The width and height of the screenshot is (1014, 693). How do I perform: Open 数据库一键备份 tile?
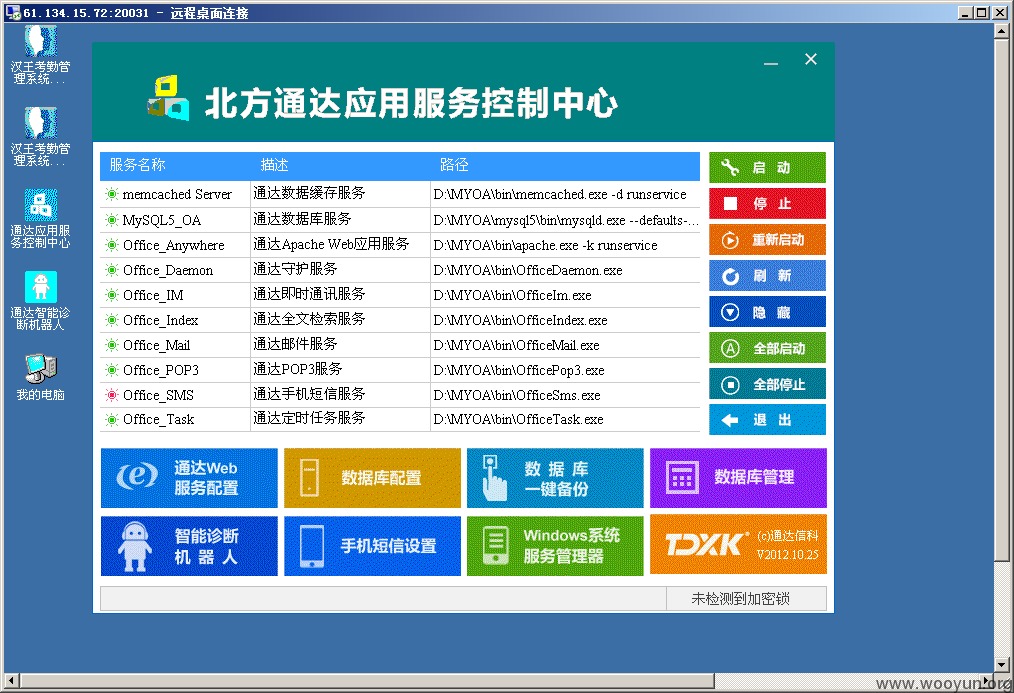pyautogui.click(x=555, y=478)
